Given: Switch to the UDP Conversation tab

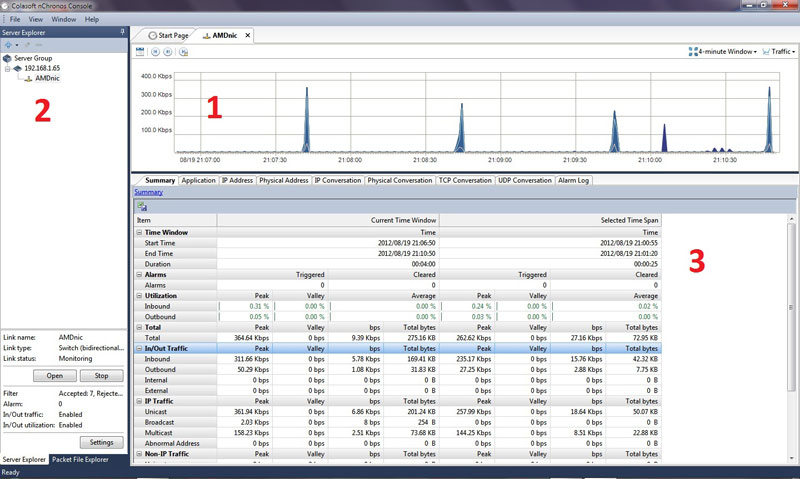Looking at the screenshot, I should (x=524, y=180).
